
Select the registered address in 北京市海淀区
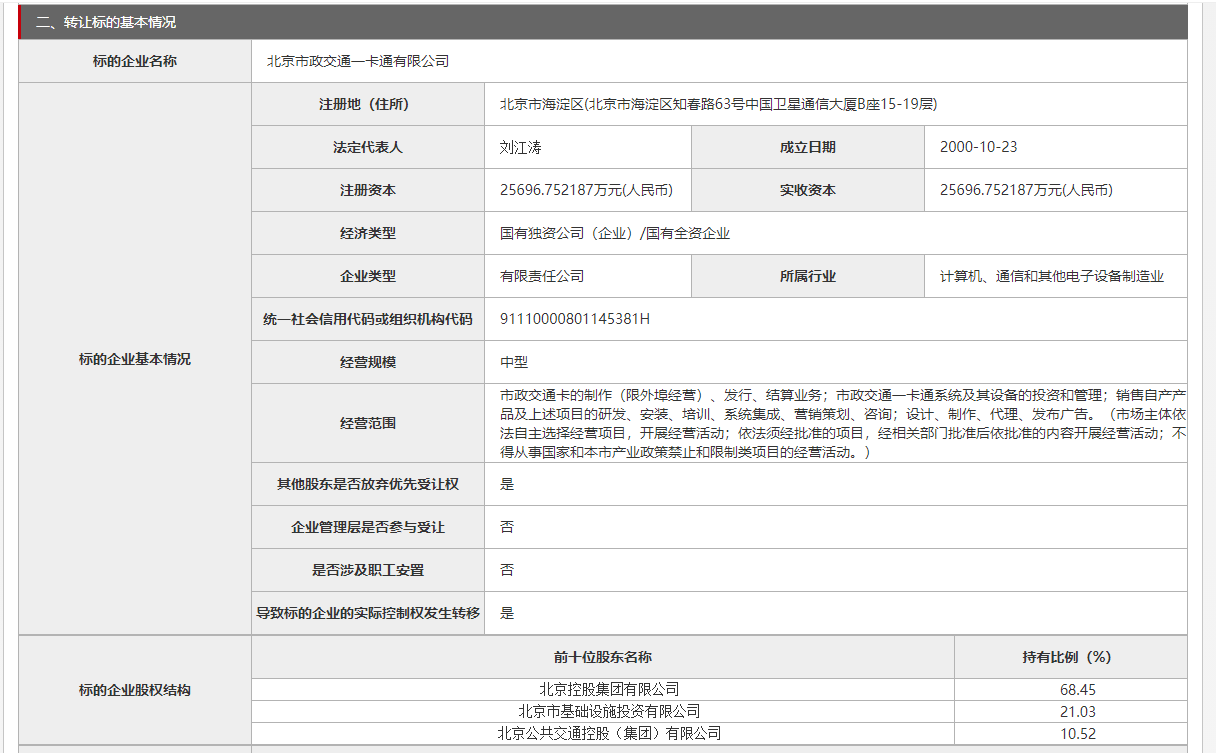(718, 104)
